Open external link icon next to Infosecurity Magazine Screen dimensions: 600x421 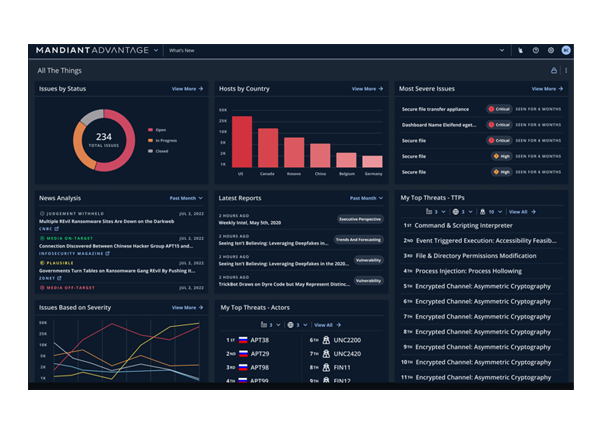click(108, 253)
